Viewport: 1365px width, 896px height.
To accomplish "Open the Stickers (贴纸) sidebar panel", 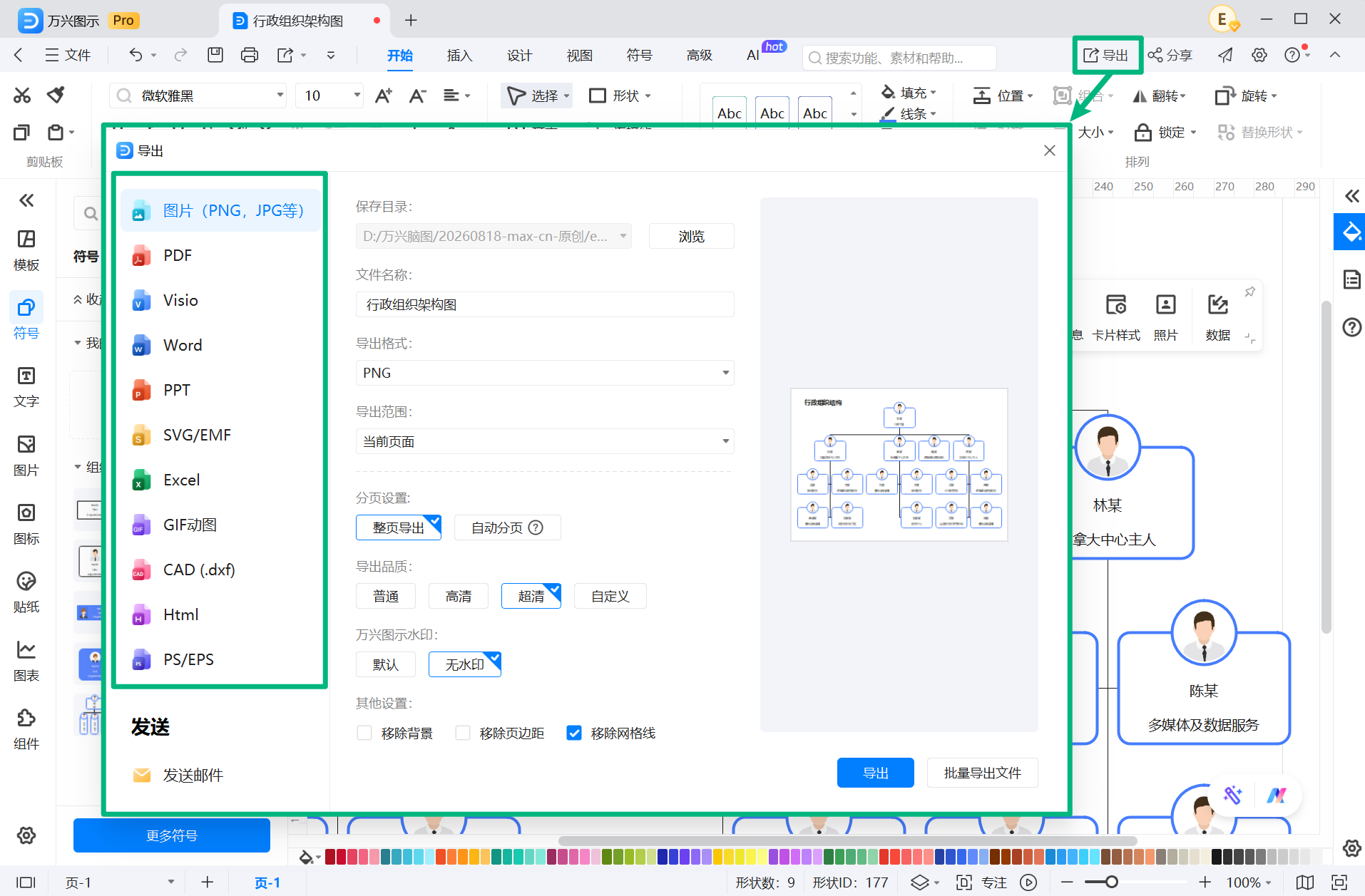I will coord(26,592).
